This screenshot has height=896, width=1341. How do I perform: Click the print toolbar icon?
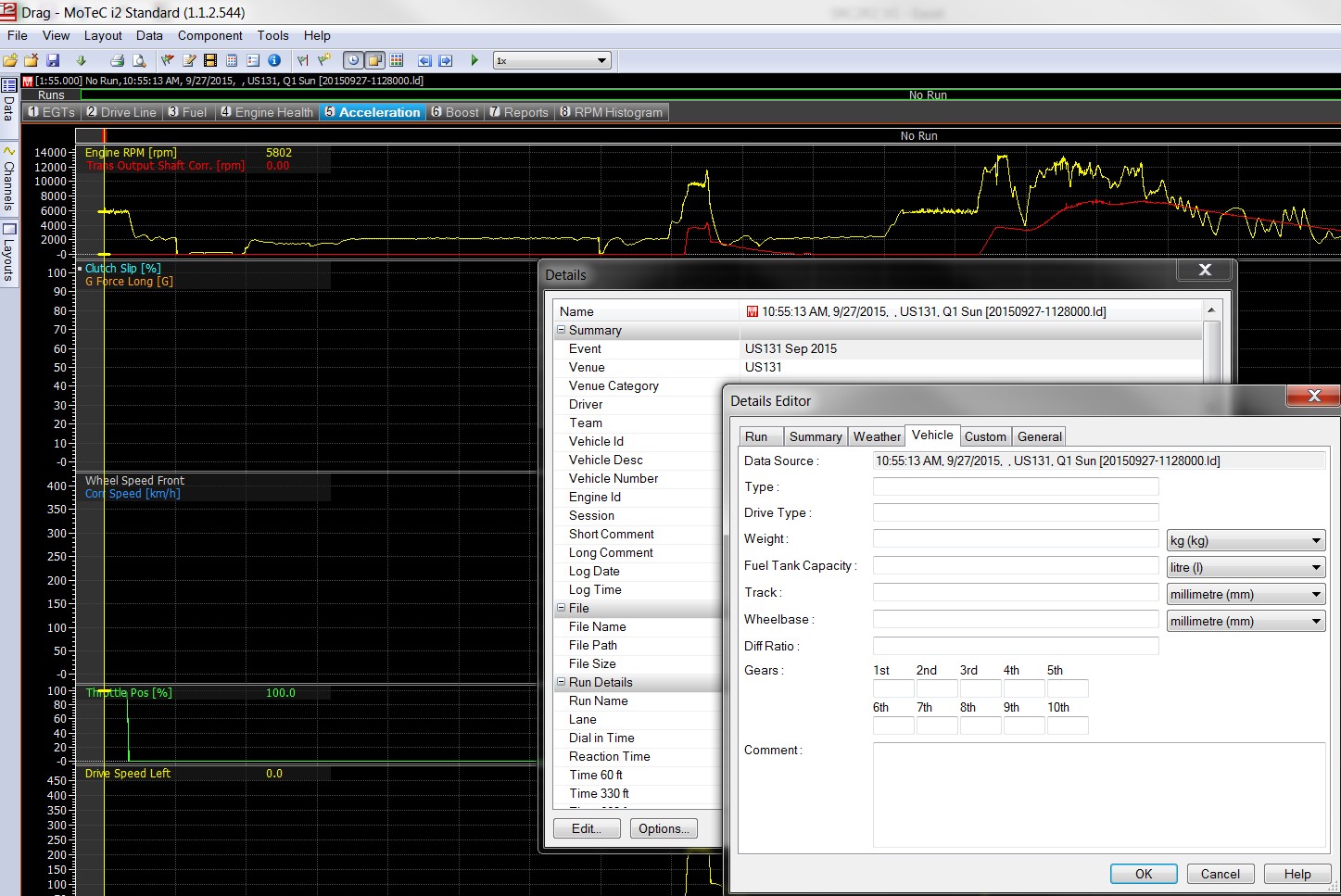pos(118,60)
